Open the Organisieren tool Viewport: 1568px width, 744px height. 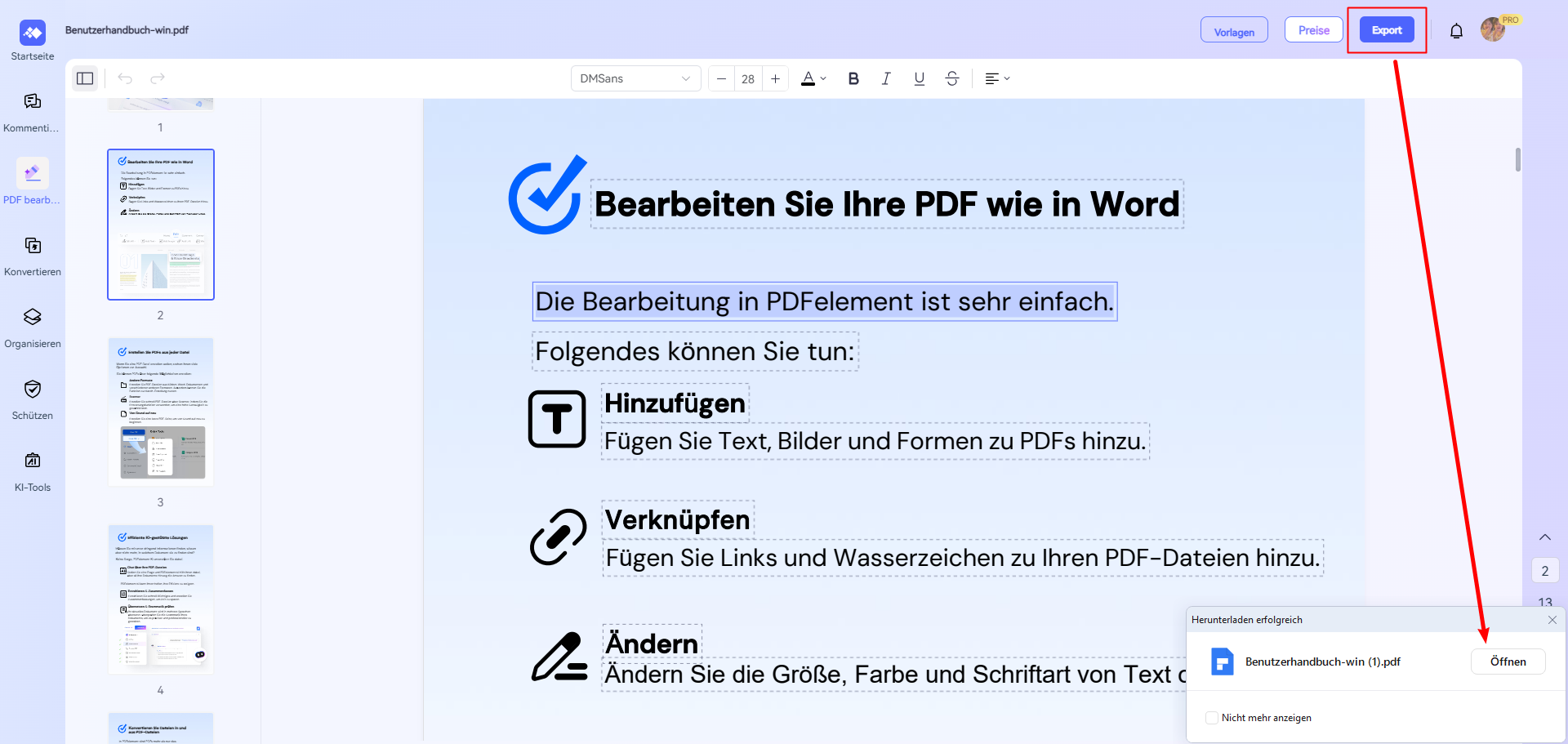[x=33, y=327]
